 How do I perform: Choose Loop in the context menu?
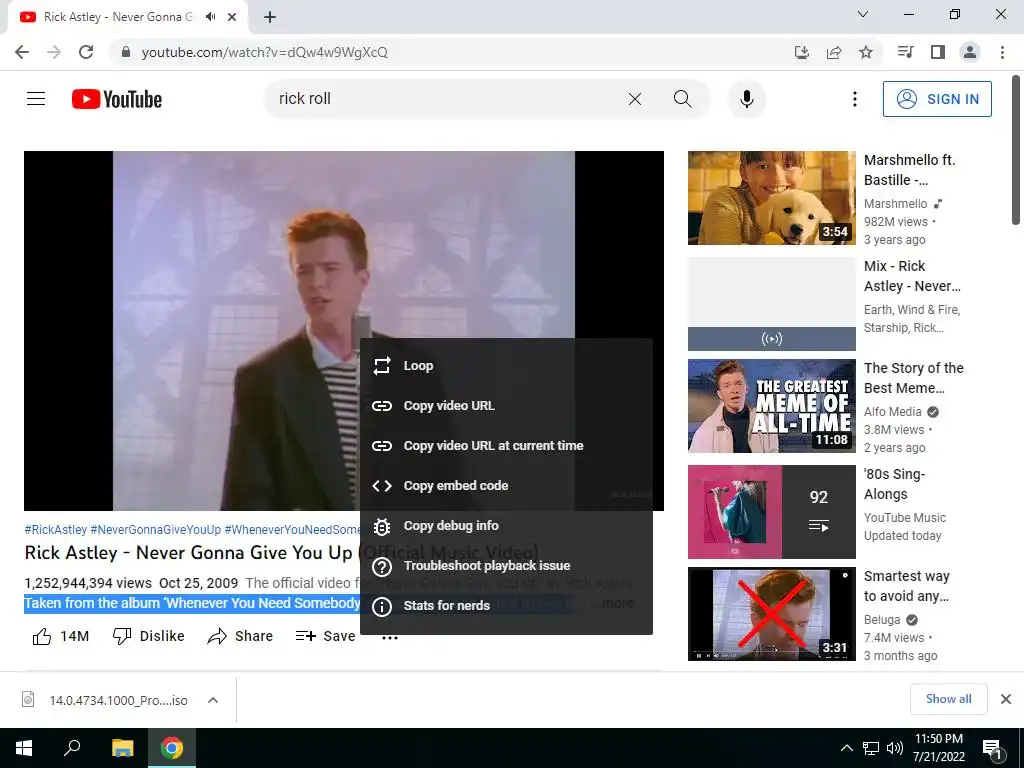click(506, 366)
